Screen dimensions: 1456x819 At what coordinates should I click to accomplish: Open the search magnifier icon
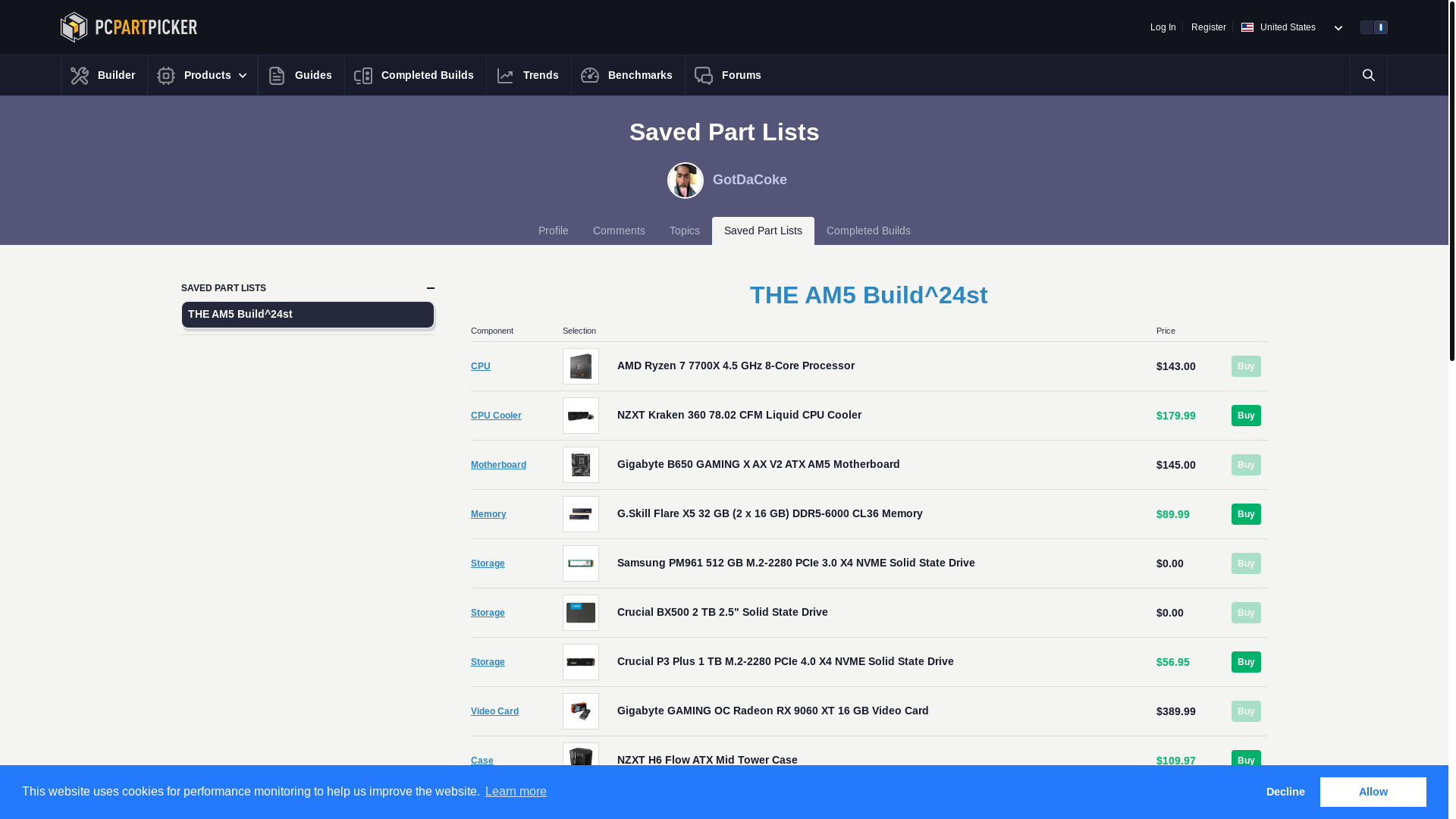1369,75
